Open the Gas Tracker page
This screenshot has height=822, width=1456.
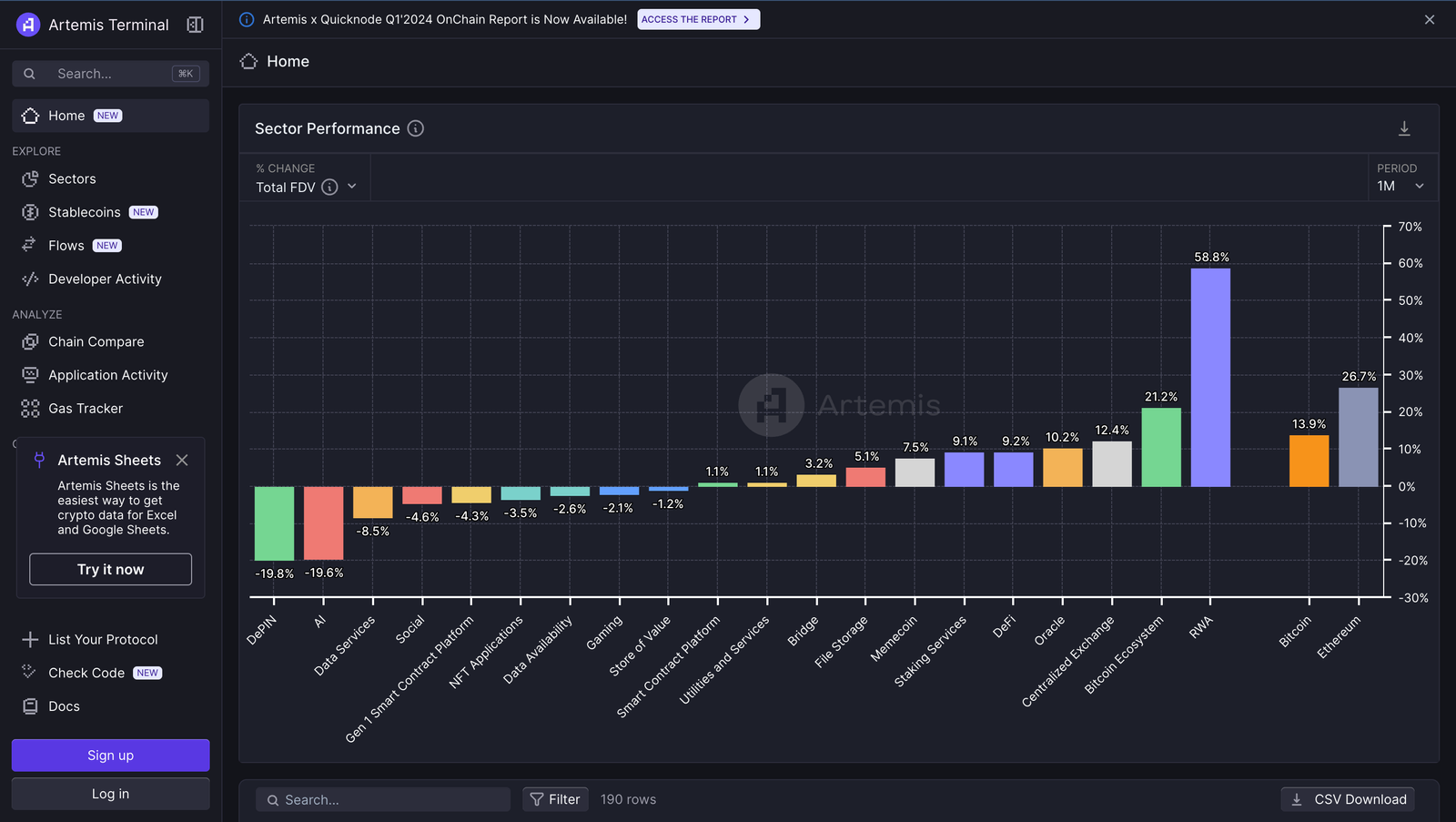[86, 409]
